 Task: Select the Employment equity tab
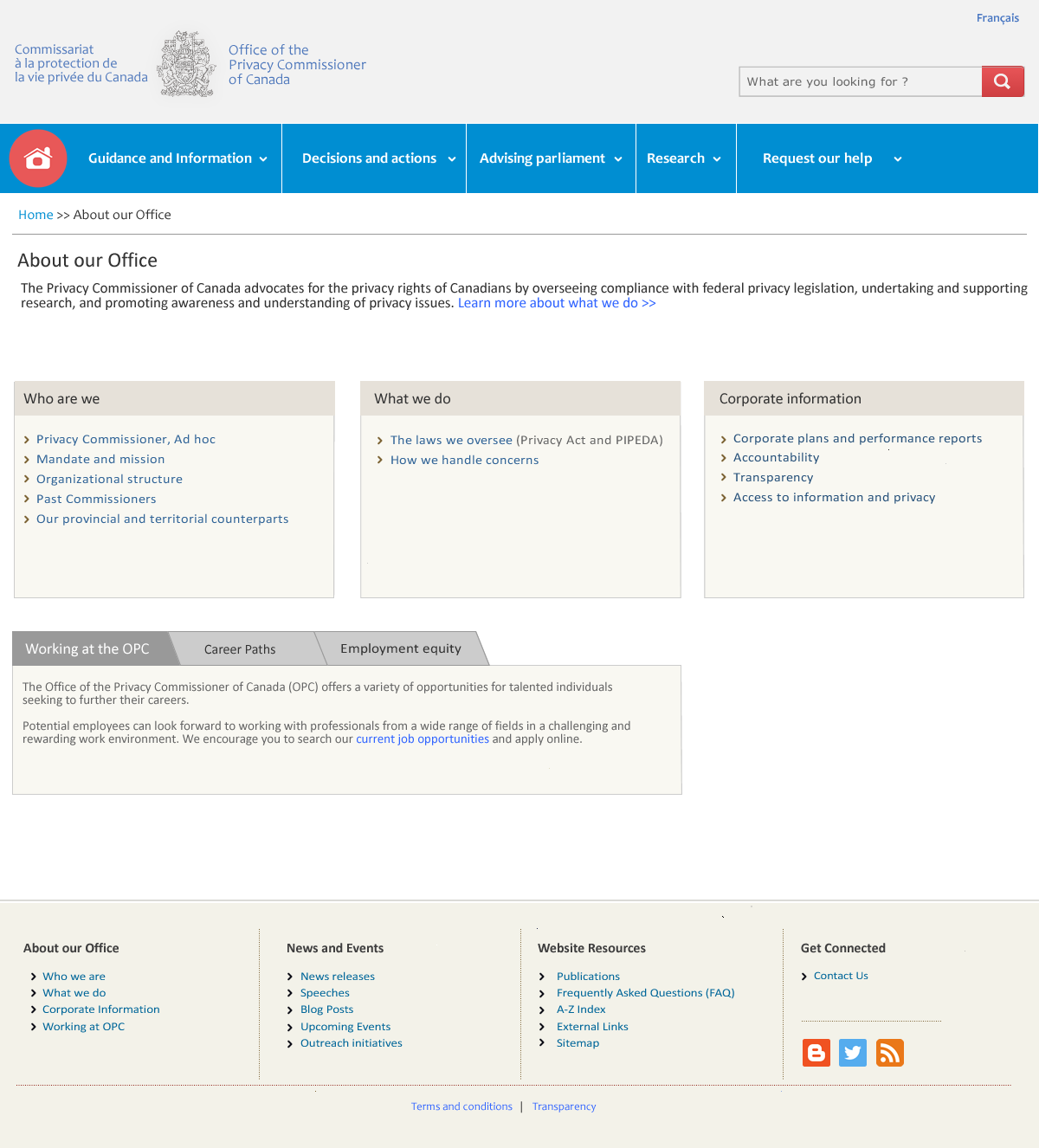tap(400, 648)
